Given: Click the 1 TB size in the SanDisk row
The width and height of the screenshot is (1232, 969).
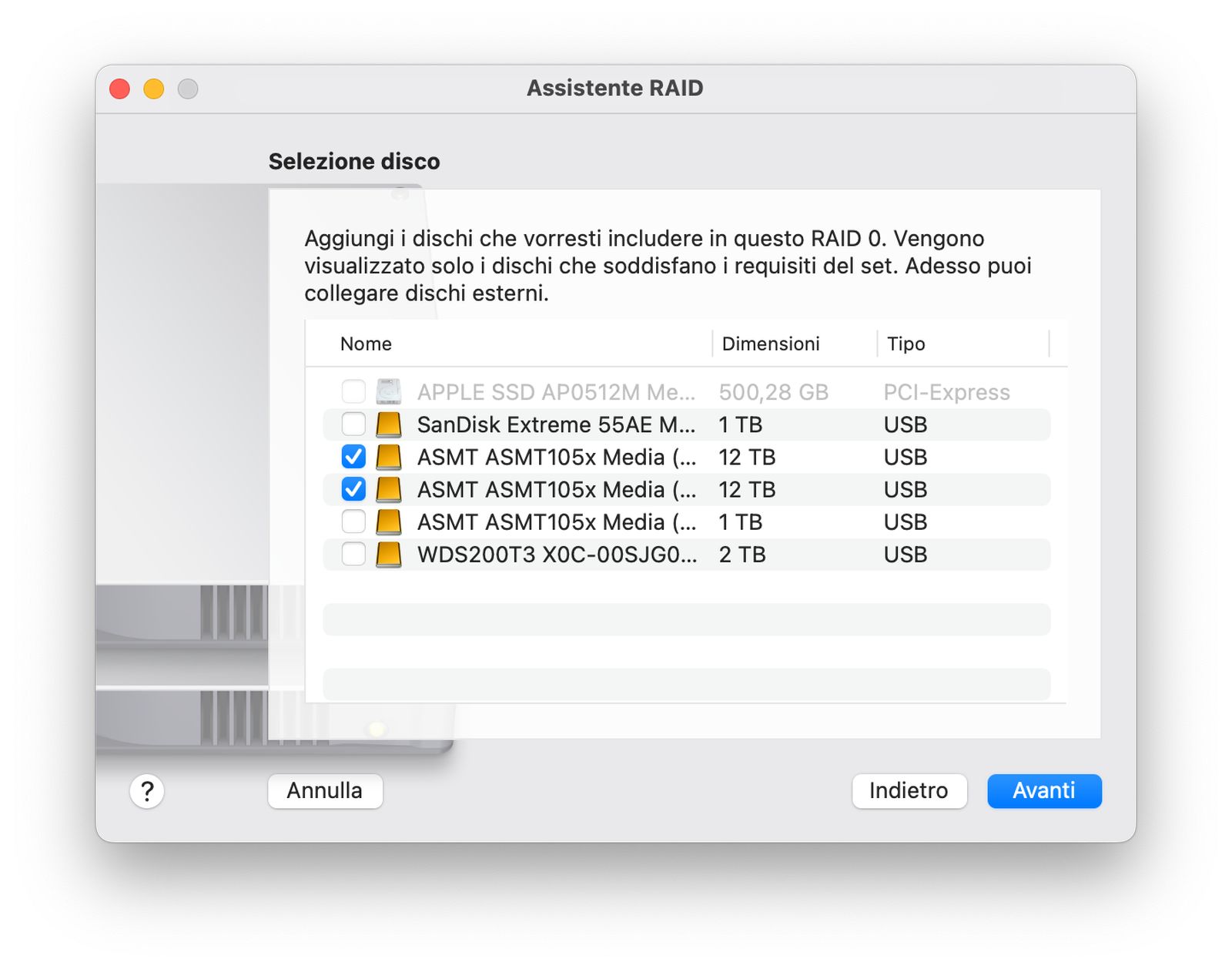Looking at the screenshot, I should (740, 424).
